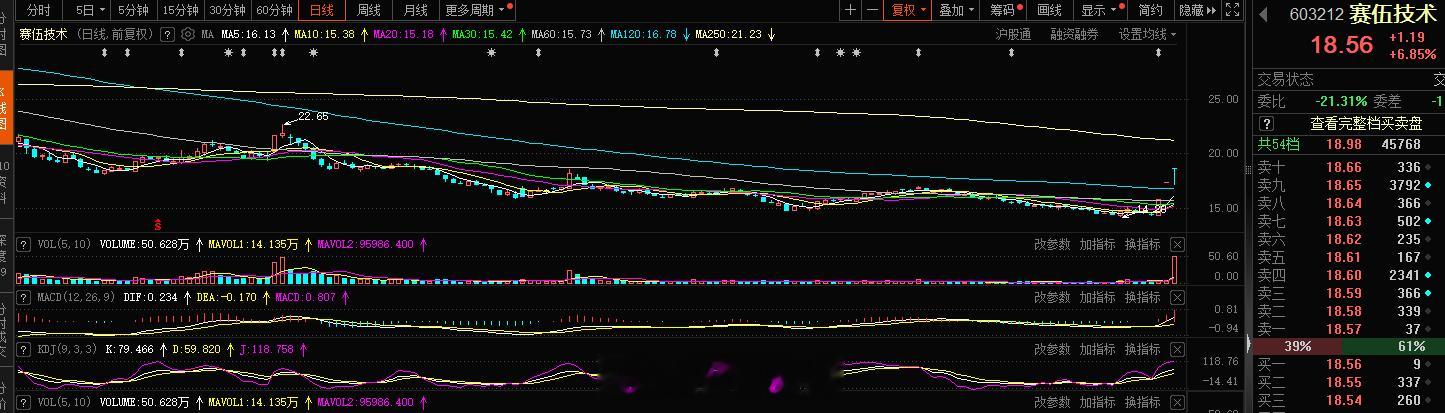Toggle 简约 simplified view
This screenshot has height=413, width=1445.
pos(1150,10)
